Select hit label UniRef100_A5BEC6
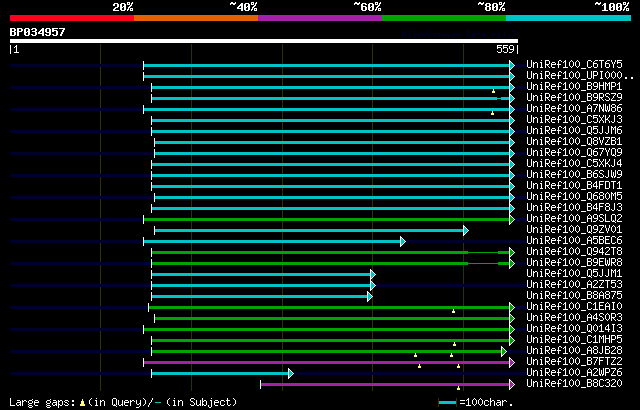The image size is (640, 410). click(x=574, y=241)
